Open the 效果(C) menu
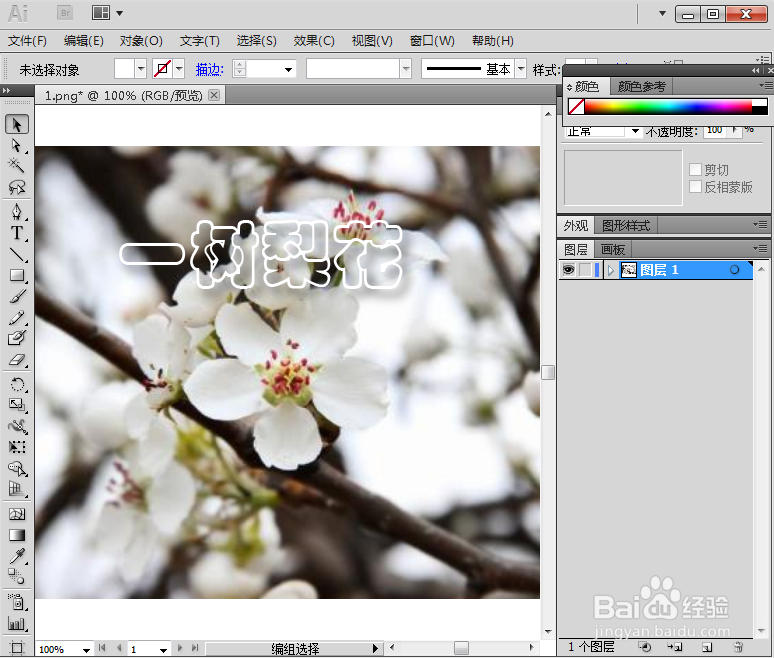The image size is (774, 658). tap(314, 40)
